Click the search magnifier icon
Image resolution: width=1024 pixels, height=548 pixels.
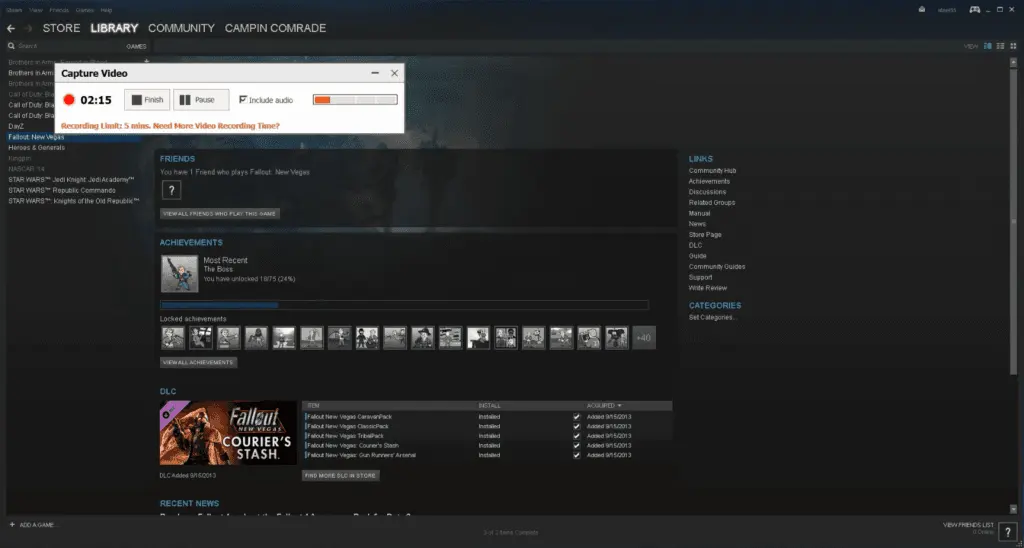(11, 46)
